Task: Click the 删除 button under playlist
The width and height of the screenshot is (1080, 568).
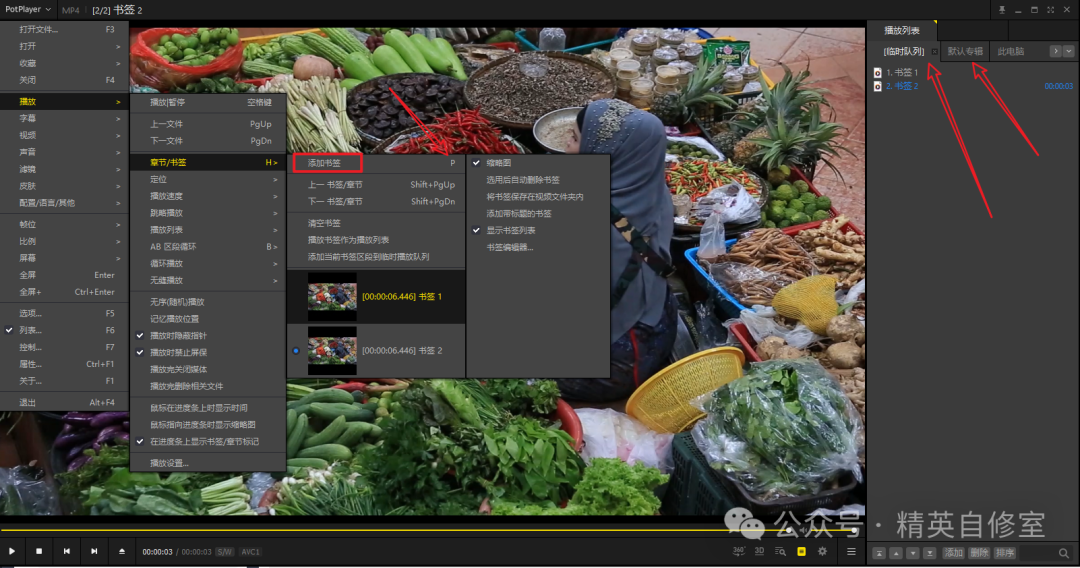Action: pos(978,553)
